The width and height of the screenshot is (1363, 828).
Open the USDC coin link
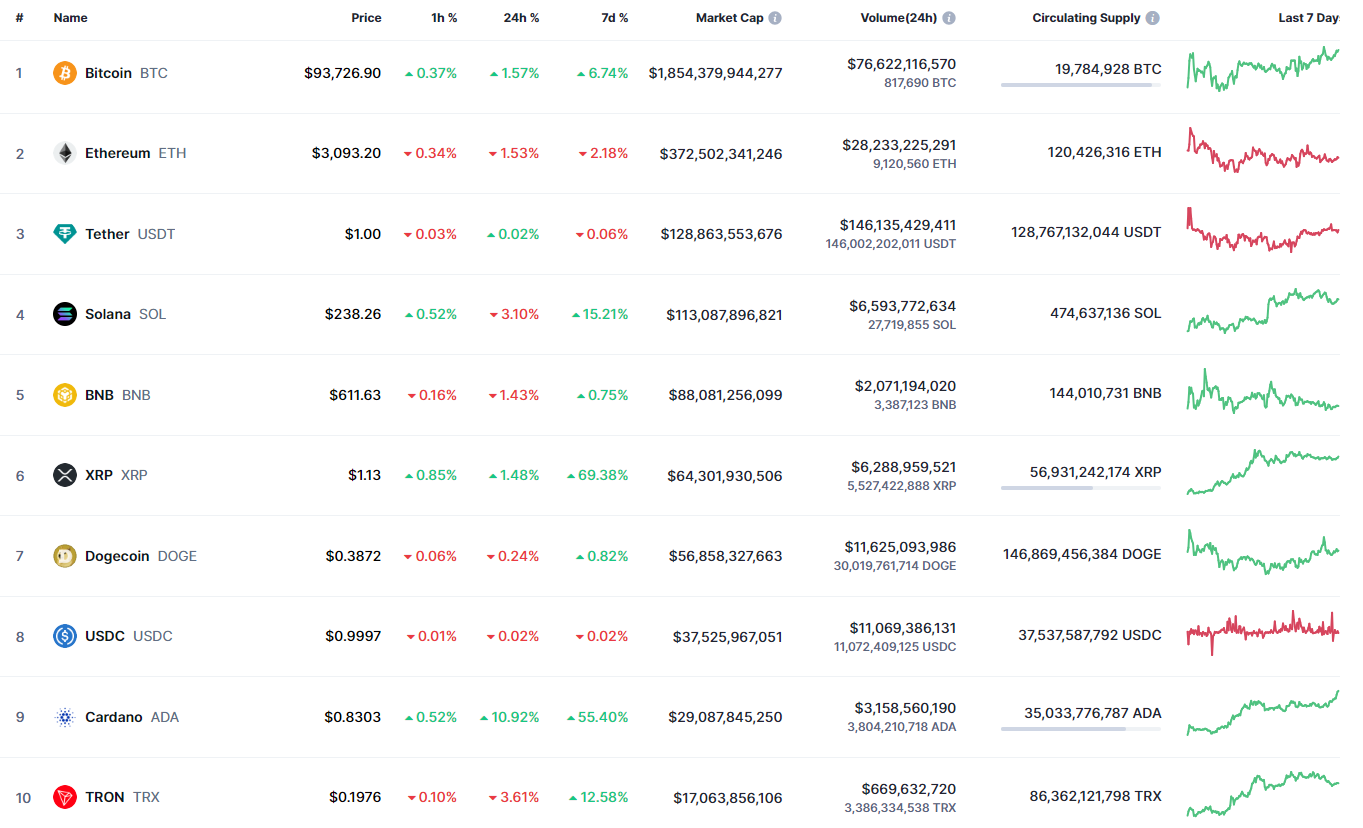tap(105, 636)
